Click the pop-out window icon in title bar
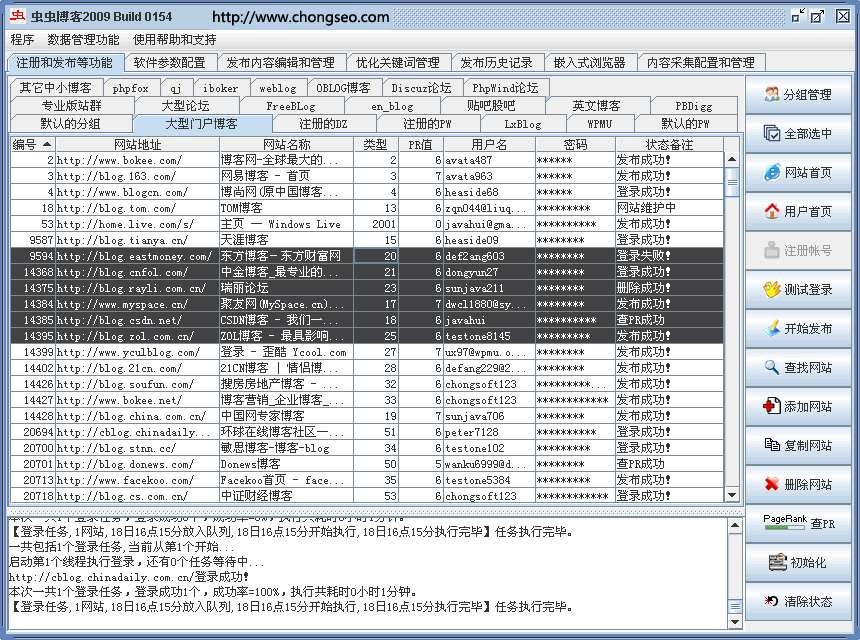The width and height of the screenshot is (860, 640). tap(818, 16)
